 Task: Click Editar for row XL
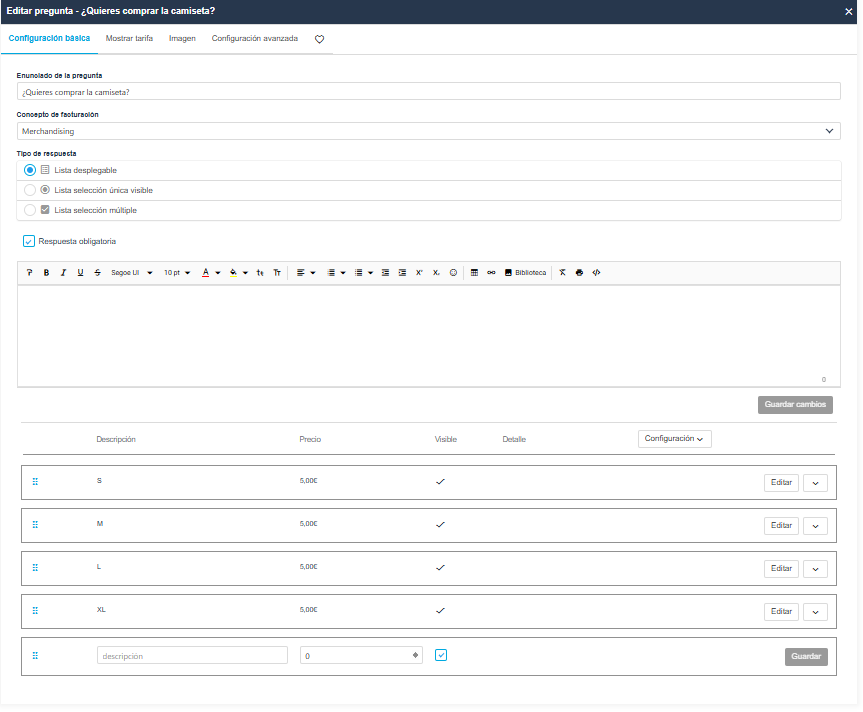[781, 612]
